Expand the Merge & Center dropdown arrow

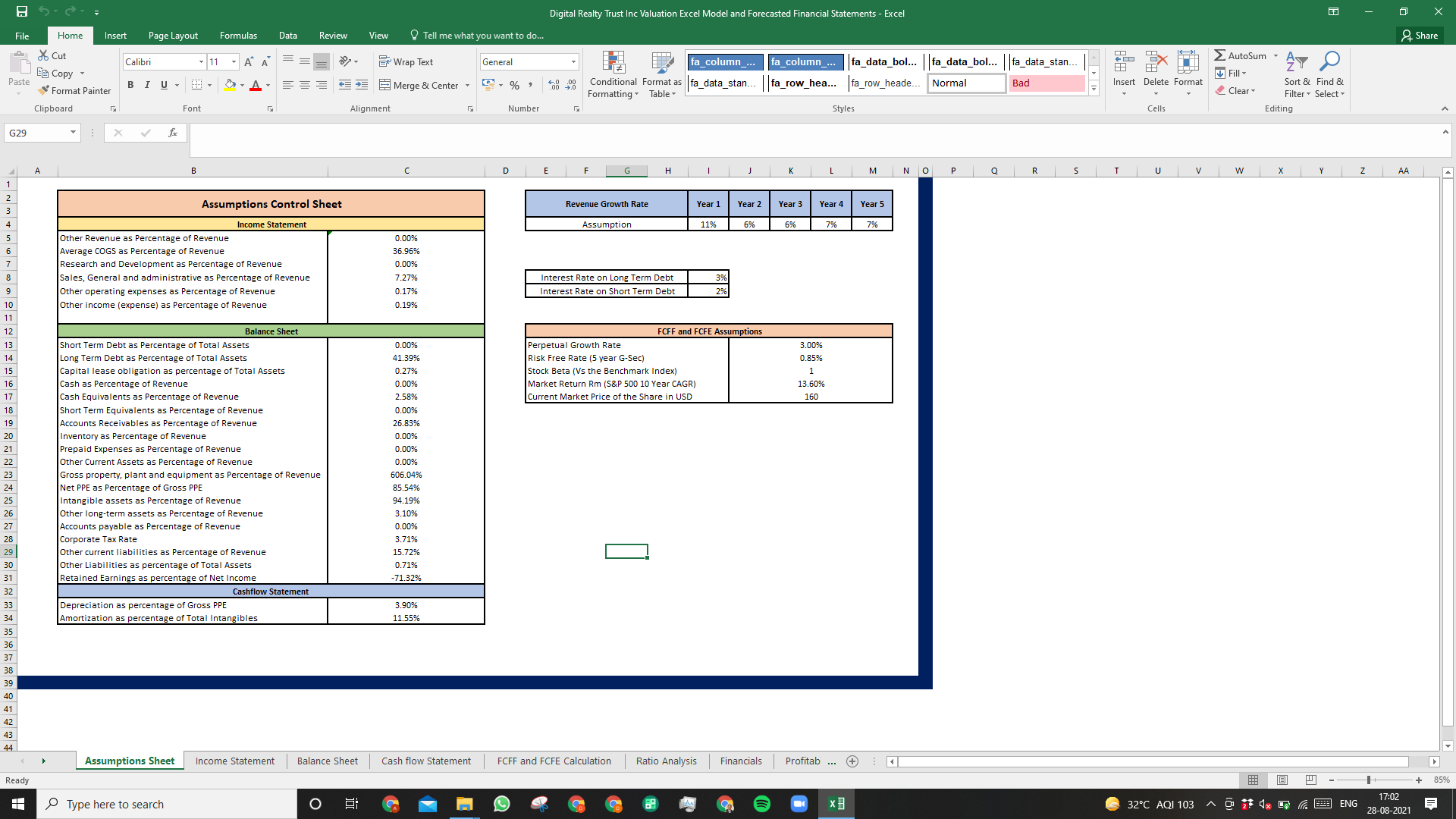(467, 85)
